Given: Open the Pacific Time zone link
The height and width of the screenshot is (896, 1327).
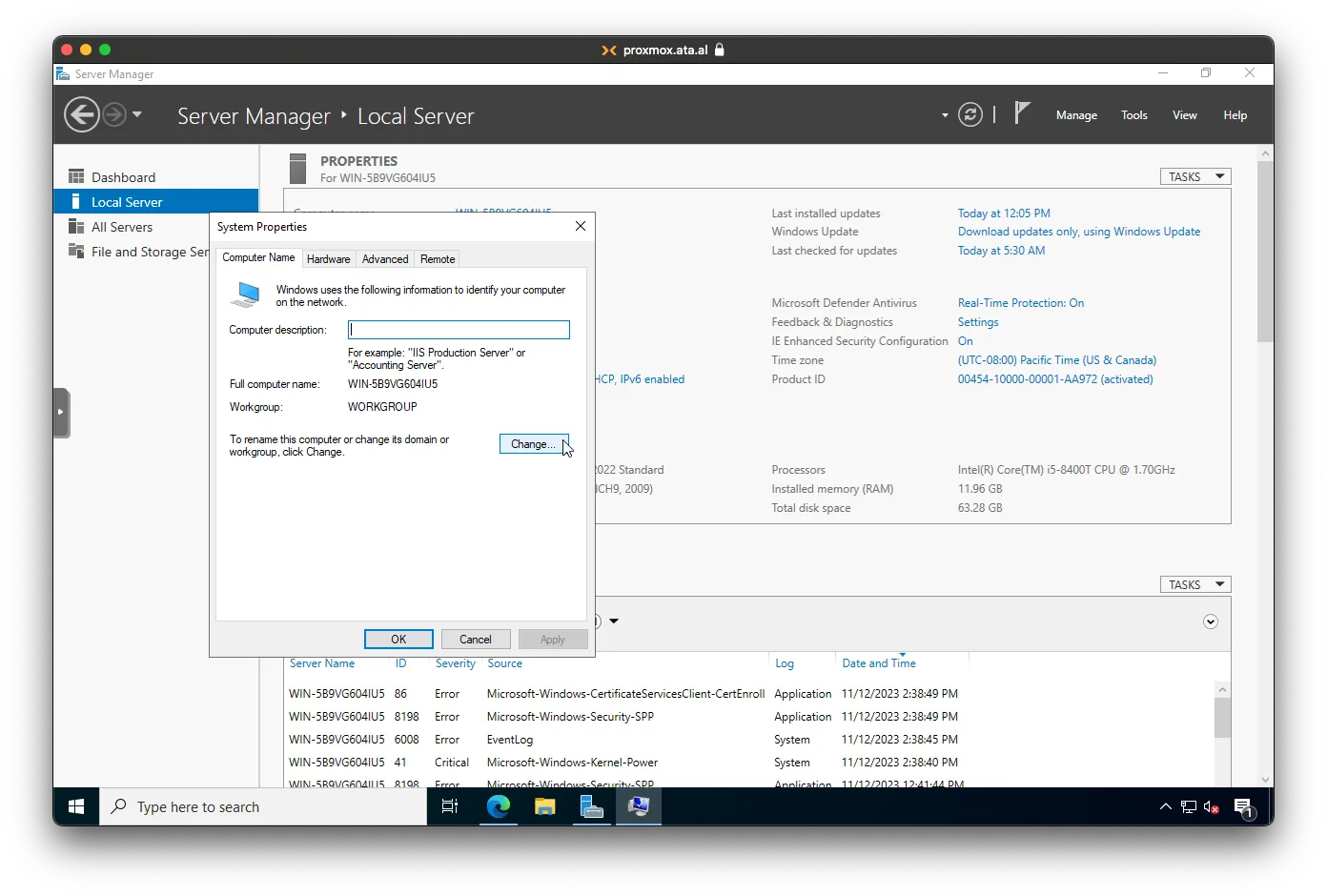Looking at the screenshot, I should point(1057,360).
